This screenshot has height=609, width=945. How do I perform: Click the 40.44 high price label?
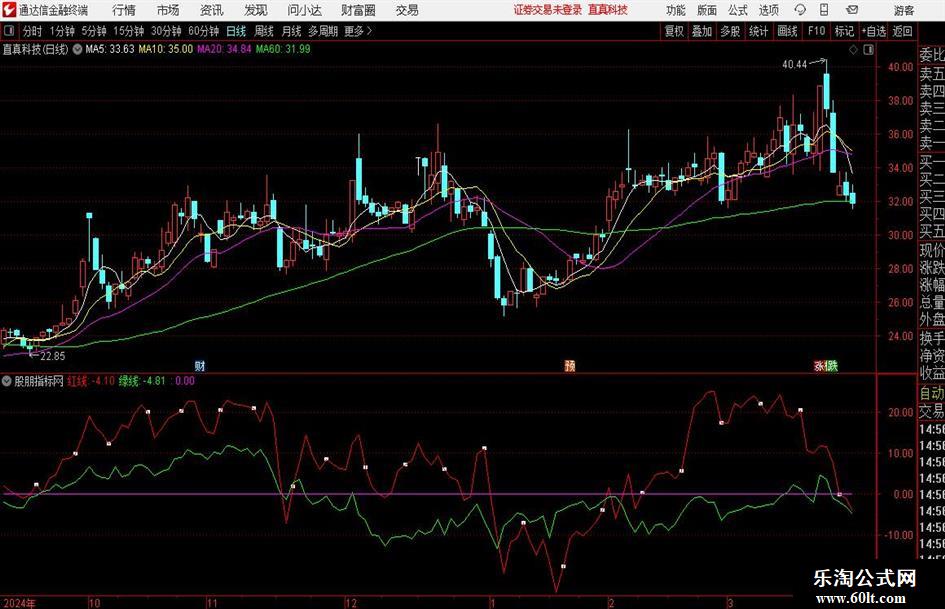click(794, 65)
